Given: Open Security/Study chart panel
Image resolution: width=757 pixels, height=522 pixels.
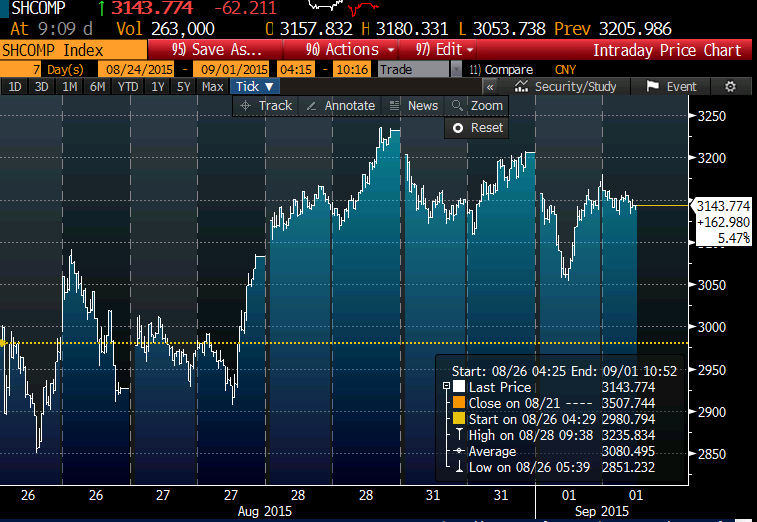Looking at the screenshot, I should click(x=567, y=87).
